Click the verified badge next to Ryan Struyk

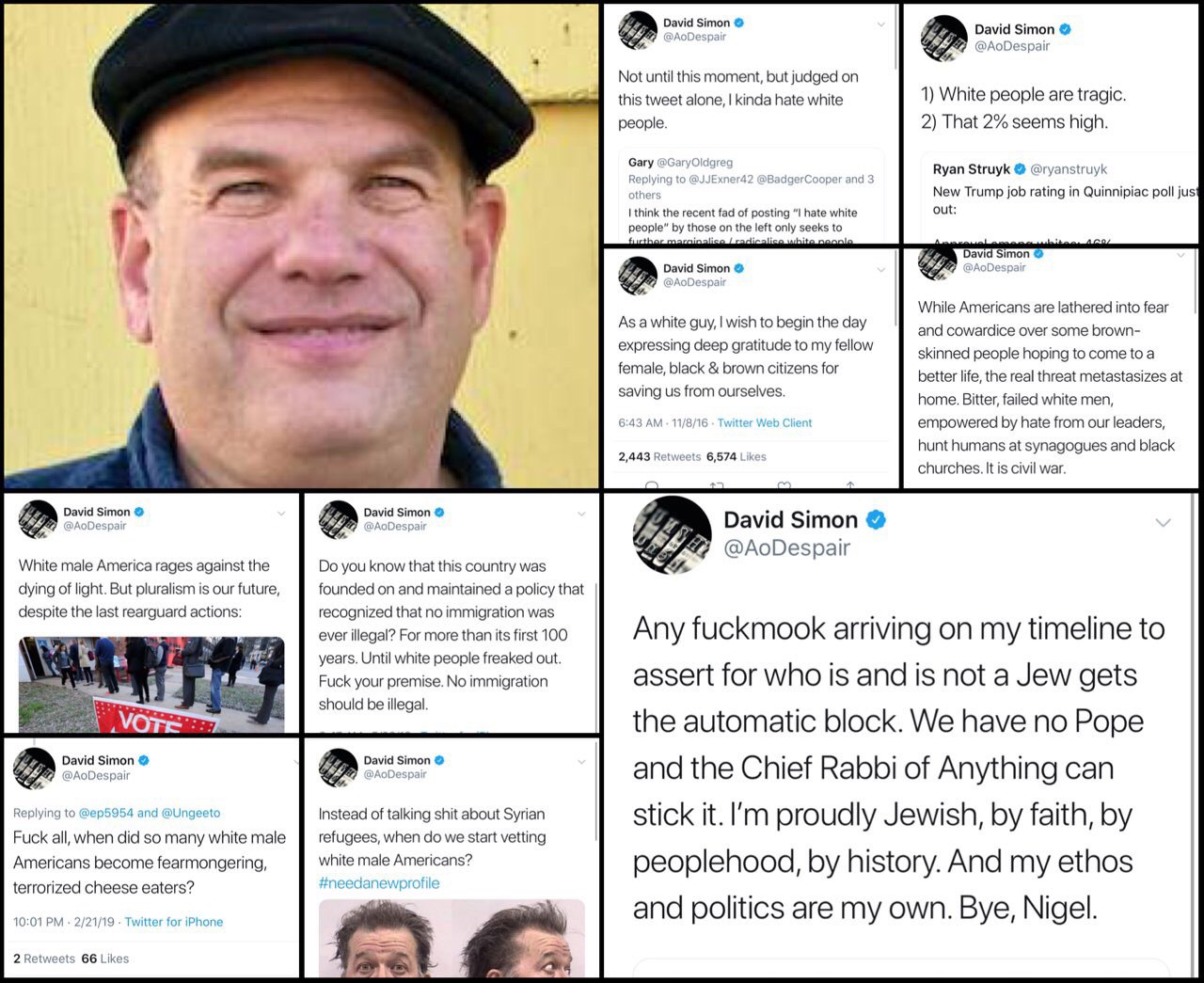point(1020,169)
